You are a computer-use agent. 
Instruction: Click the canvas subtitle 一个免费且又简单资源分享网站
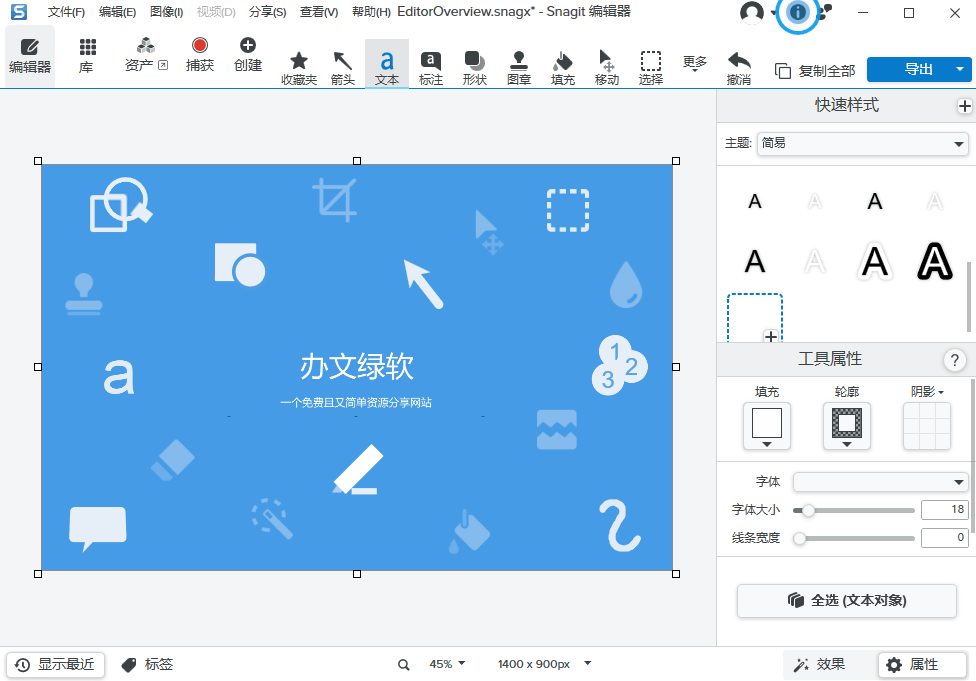point(356,403)
